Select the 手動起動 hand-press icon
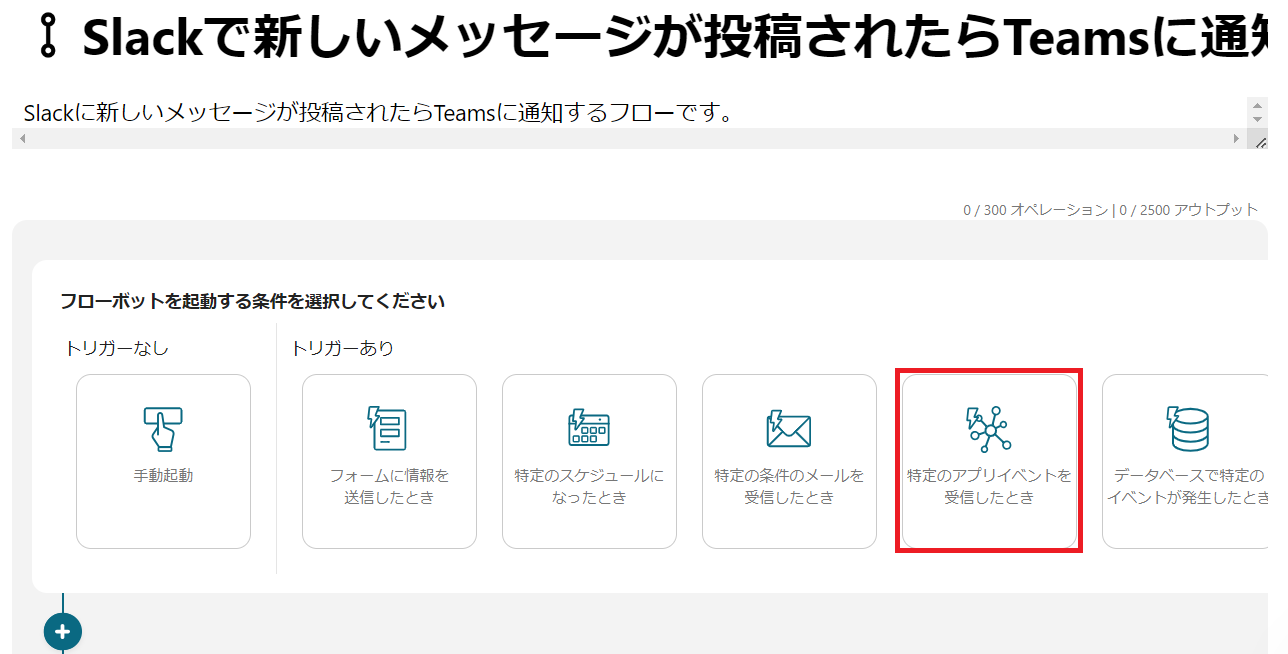 pos(163,428)
